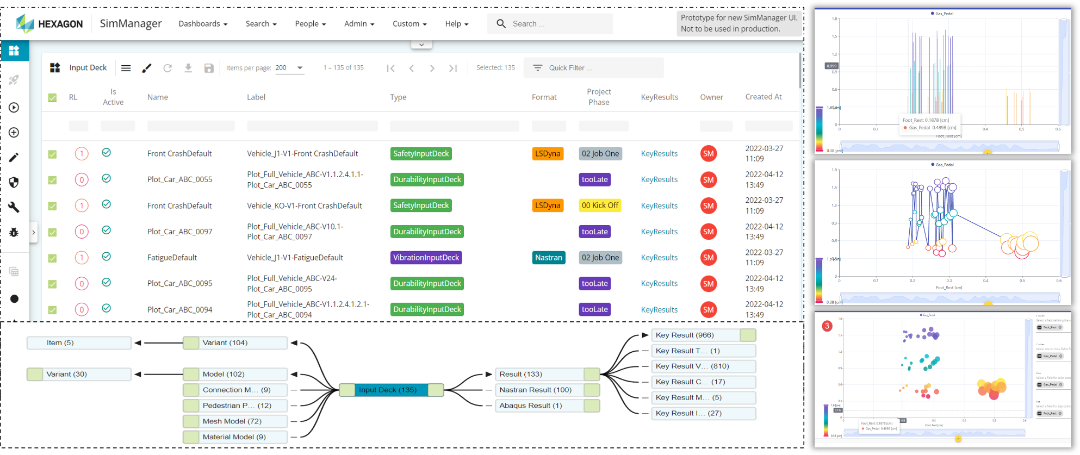Screen dimensions: 1080x455
Task: Click the yellow range slider handle on the middle line chart
Action: click(986, 304)
